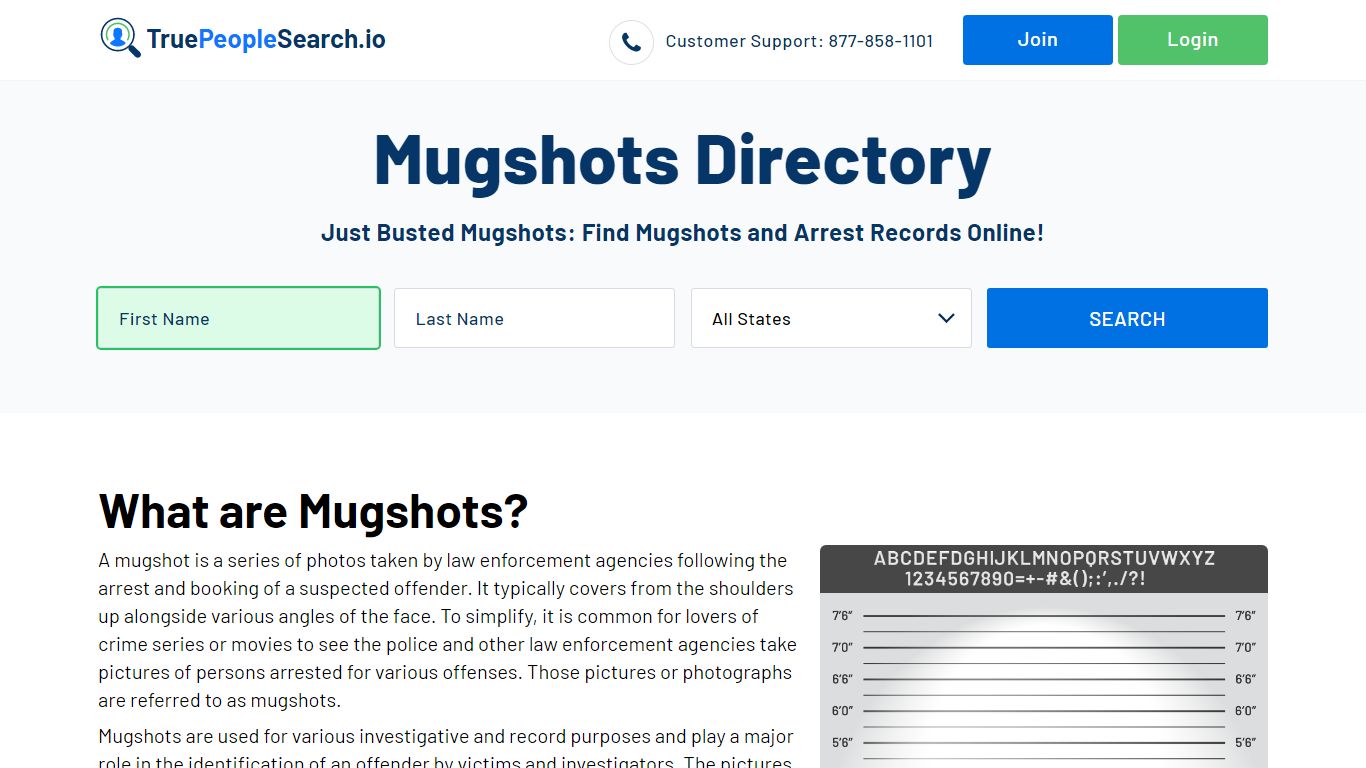The image size is (1366, 768).
Task: Click the paragraph starting 'A mugshot is a series'
Action: click(448, 630)
